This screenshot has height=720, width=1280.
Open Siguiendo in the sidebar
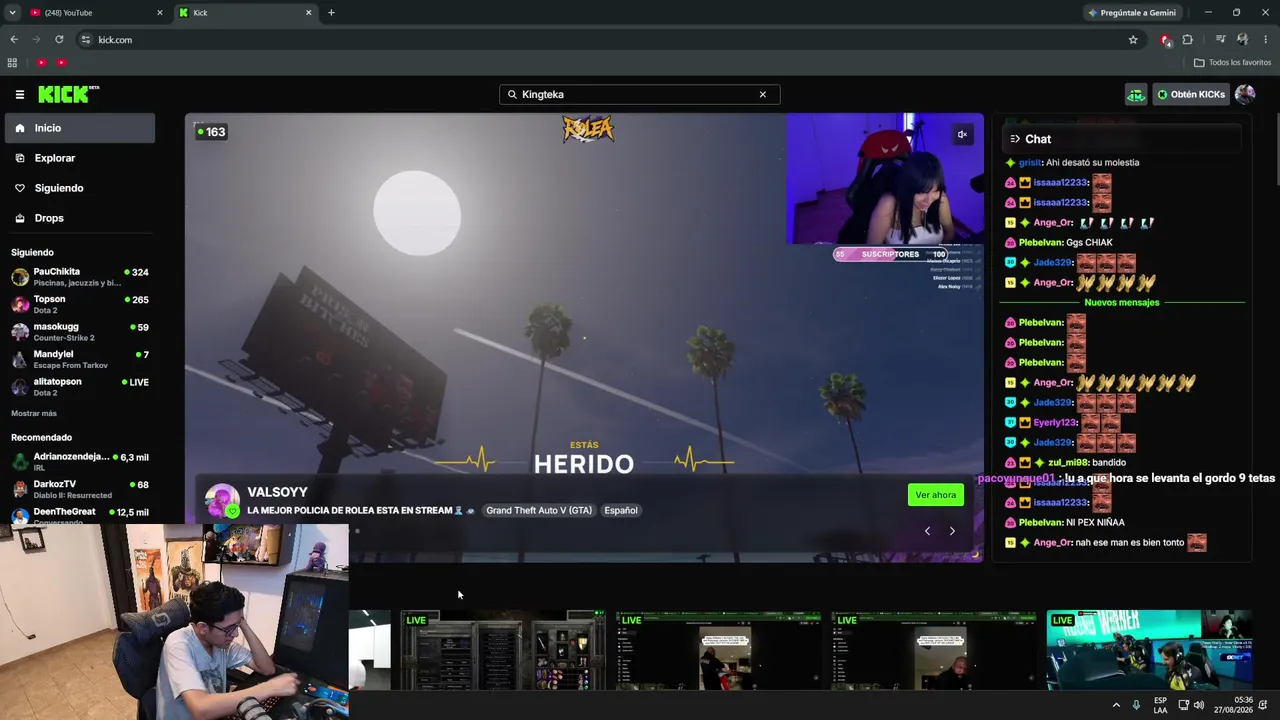tap(80, 188)
